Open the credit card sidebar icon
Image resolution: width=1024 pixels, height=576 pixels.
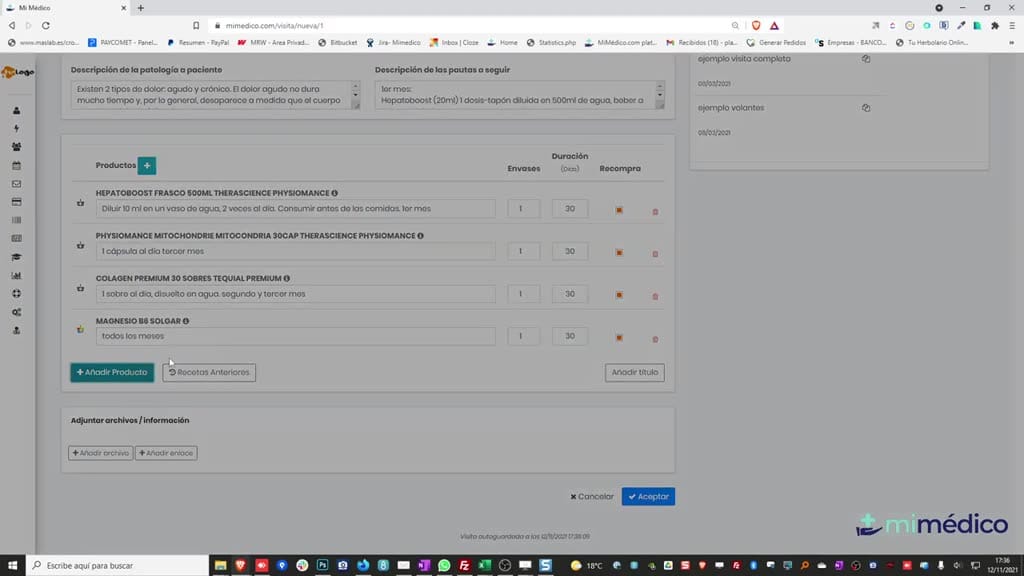tap(16, 202)
